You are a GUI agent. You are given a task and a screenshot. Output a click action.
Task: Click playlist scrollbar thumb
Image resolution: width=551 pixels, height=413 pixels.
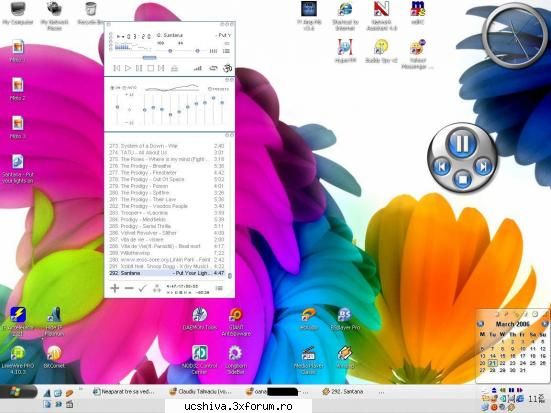click(230, 276)
